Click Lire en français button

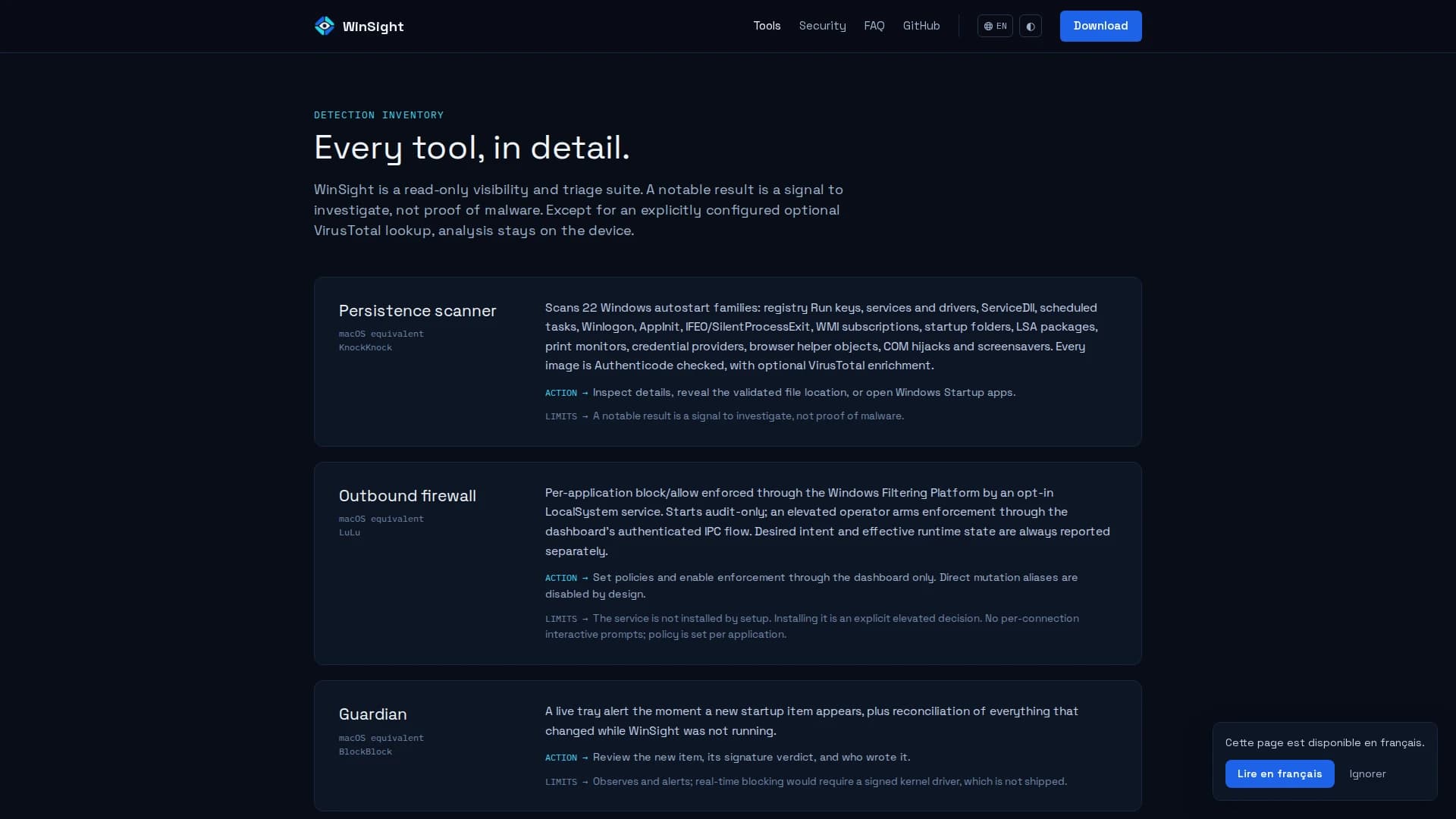[x=1280, y=773]
